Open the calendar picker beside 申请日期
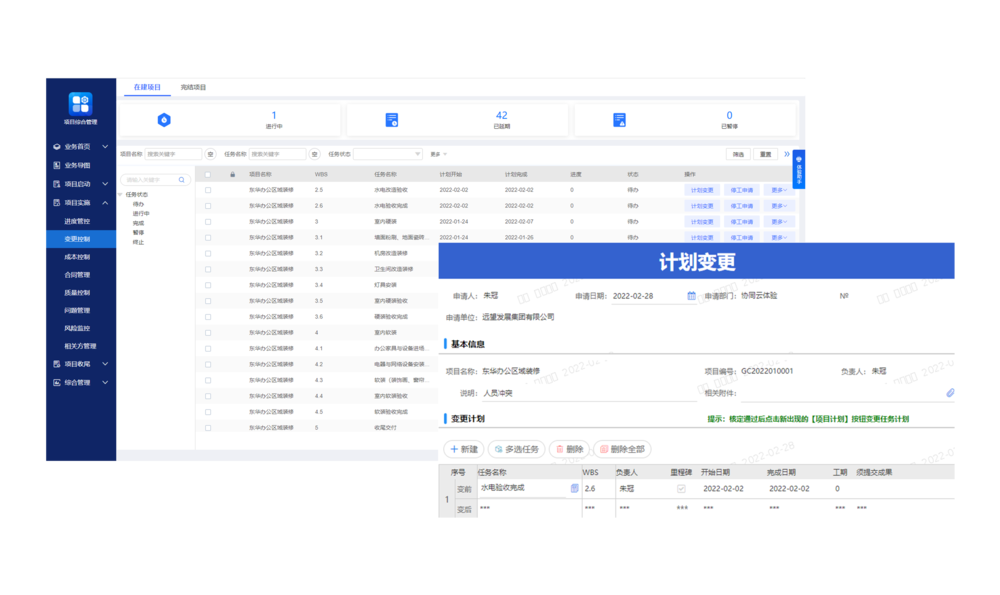 point(691,296)
